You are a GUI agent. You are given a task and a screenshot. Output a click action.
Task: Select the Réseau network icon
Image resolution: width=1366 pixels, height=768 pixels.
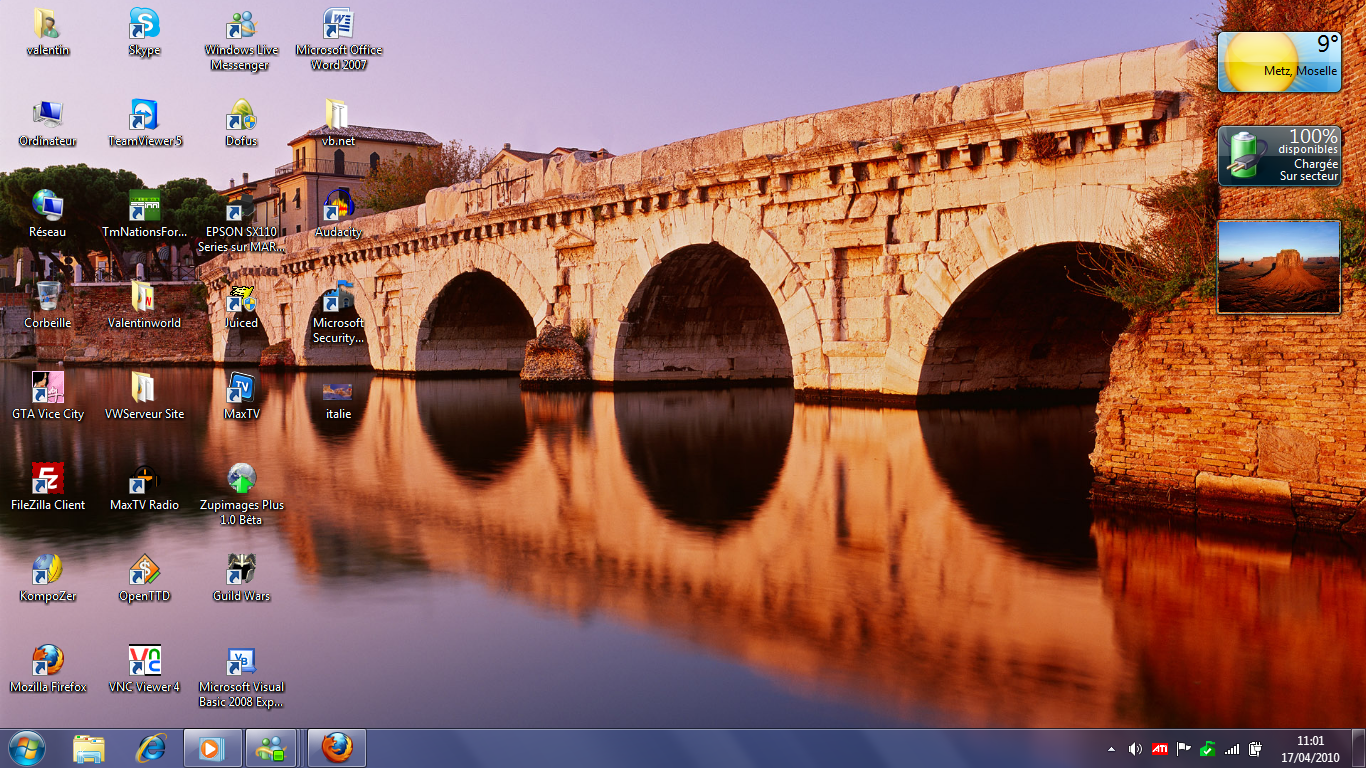(x=48, y=214)
